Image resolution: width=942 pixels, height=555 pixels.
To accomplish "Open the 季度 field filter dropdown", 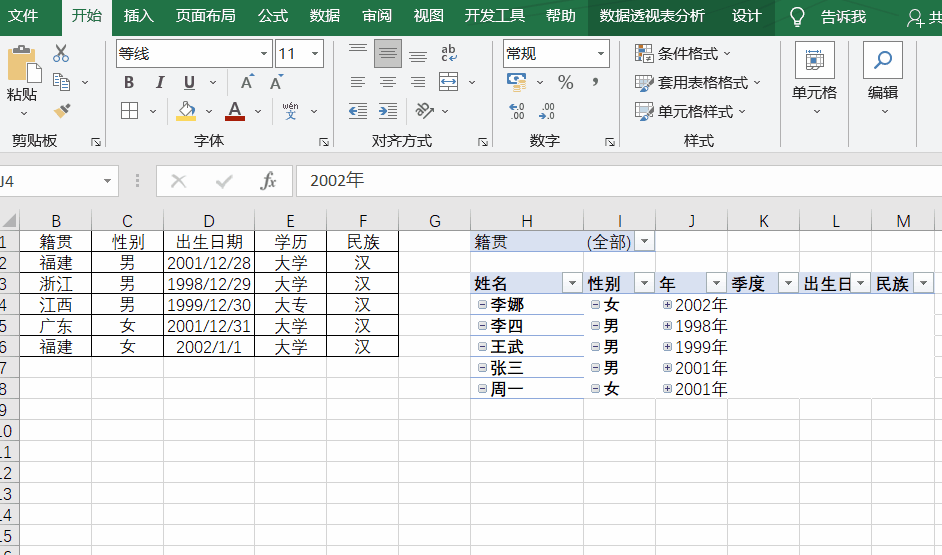I will click(789, 283).
